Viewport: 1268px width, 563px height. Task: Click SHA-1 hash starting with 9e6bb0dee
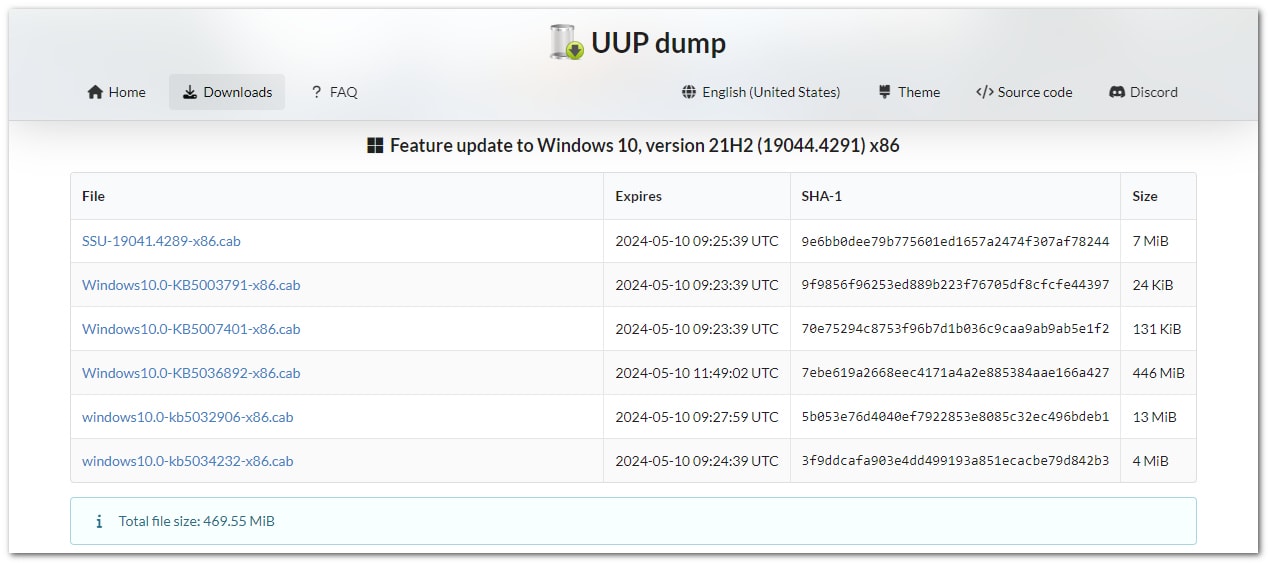(955, 241)
